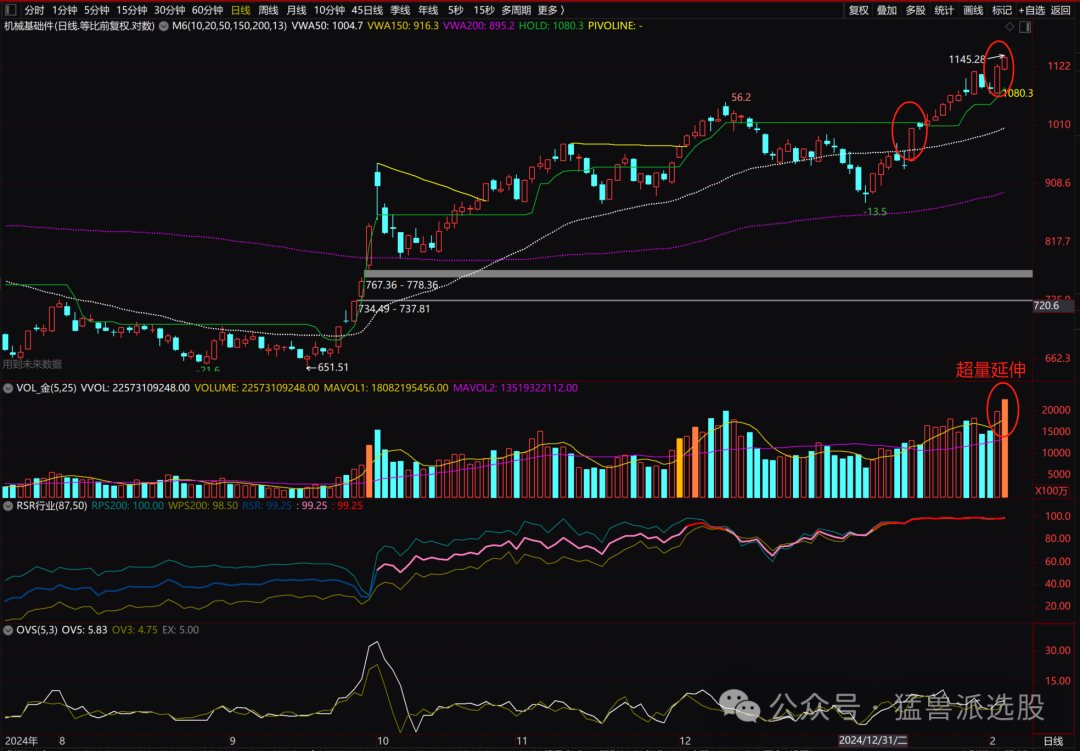Click the 2024/12/31 date marker

[873, 741]
